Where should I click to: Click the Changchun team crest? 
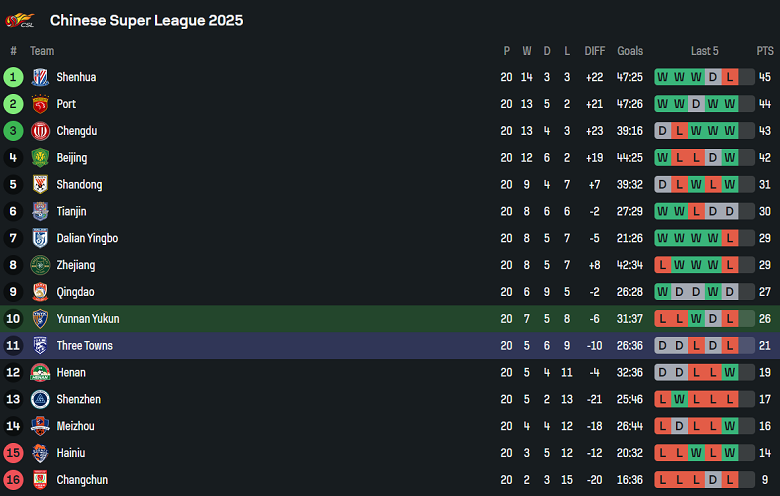[40, 480]
